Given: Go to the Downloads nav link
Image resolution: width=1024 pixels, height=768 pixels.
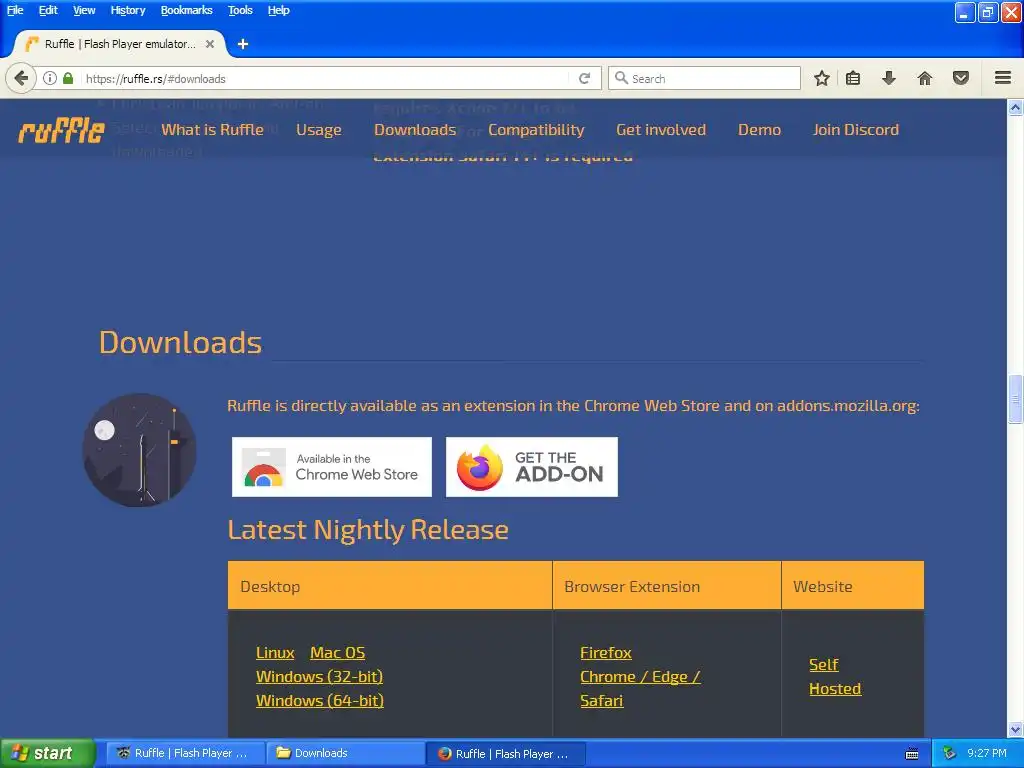Looking at the screenshot, I should [x=415, y=129].
